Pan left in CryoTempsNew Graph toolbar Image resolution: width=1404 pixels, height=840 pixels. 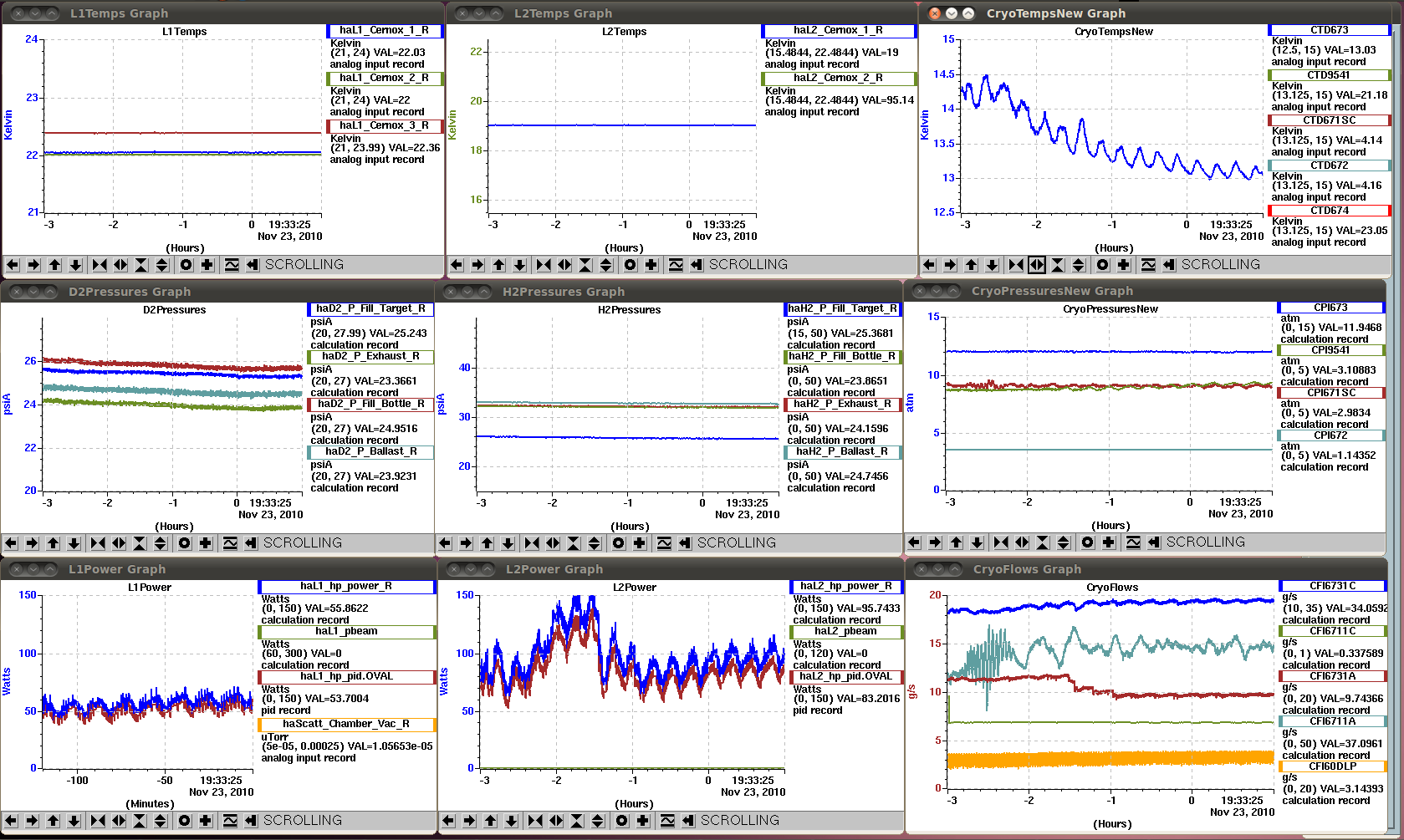click(929, 265)
